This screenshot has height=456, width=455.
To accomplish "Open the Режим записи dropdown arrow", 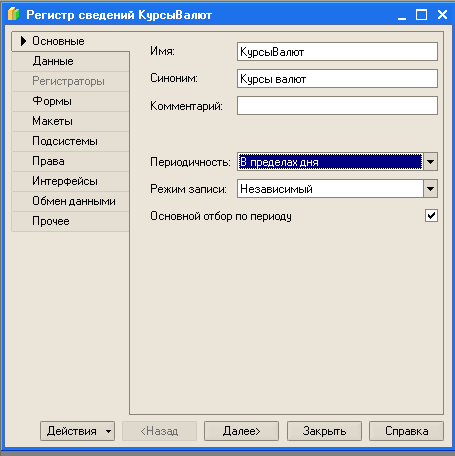I will pyautogui.click(x=431, y=189).
